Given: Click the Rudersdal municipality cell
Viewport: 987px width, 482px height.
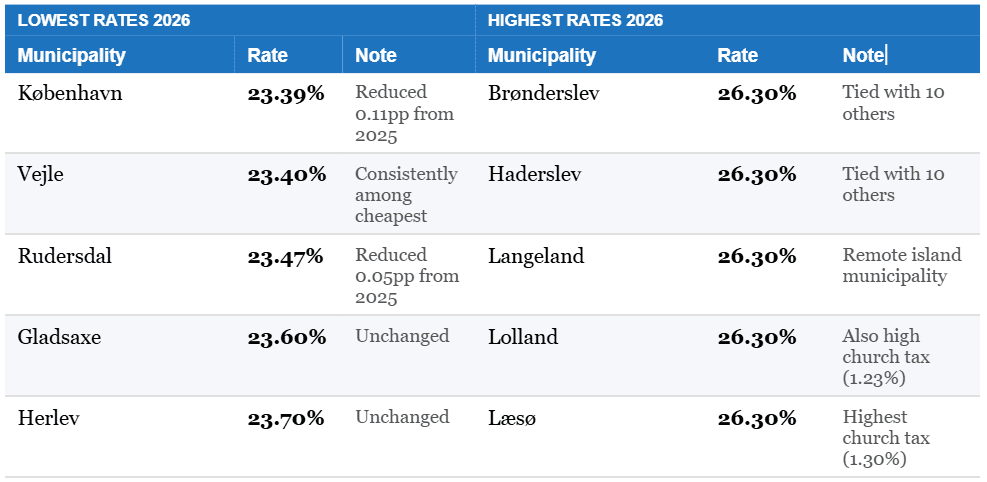Looking at the screenshot, I should tap(65, 256).
